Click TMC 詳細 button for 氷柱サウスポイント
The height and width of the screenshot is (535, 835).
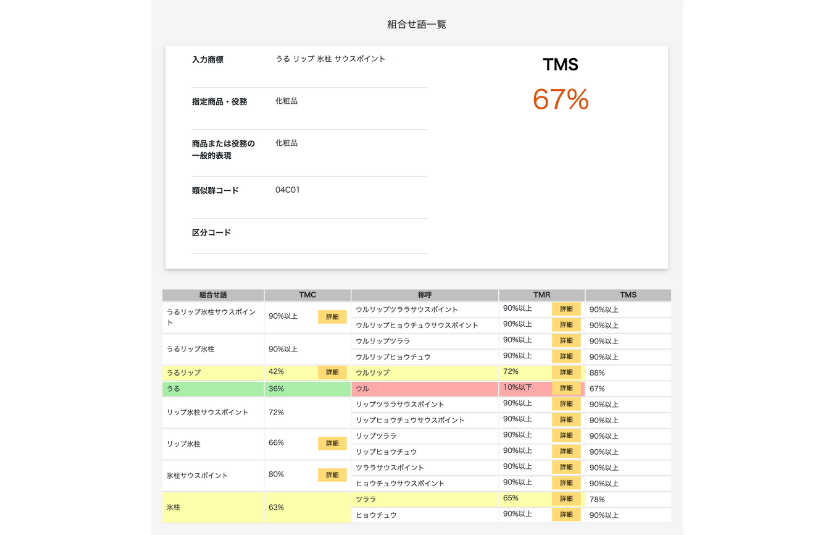tap(331, 475)
